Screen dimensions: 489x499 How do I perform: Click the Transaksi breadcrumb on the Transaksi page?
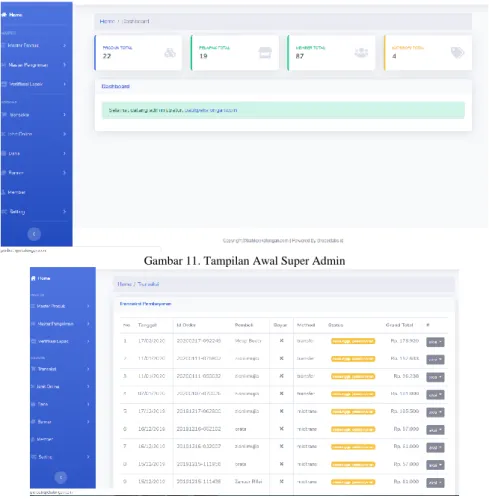point(148,284)
